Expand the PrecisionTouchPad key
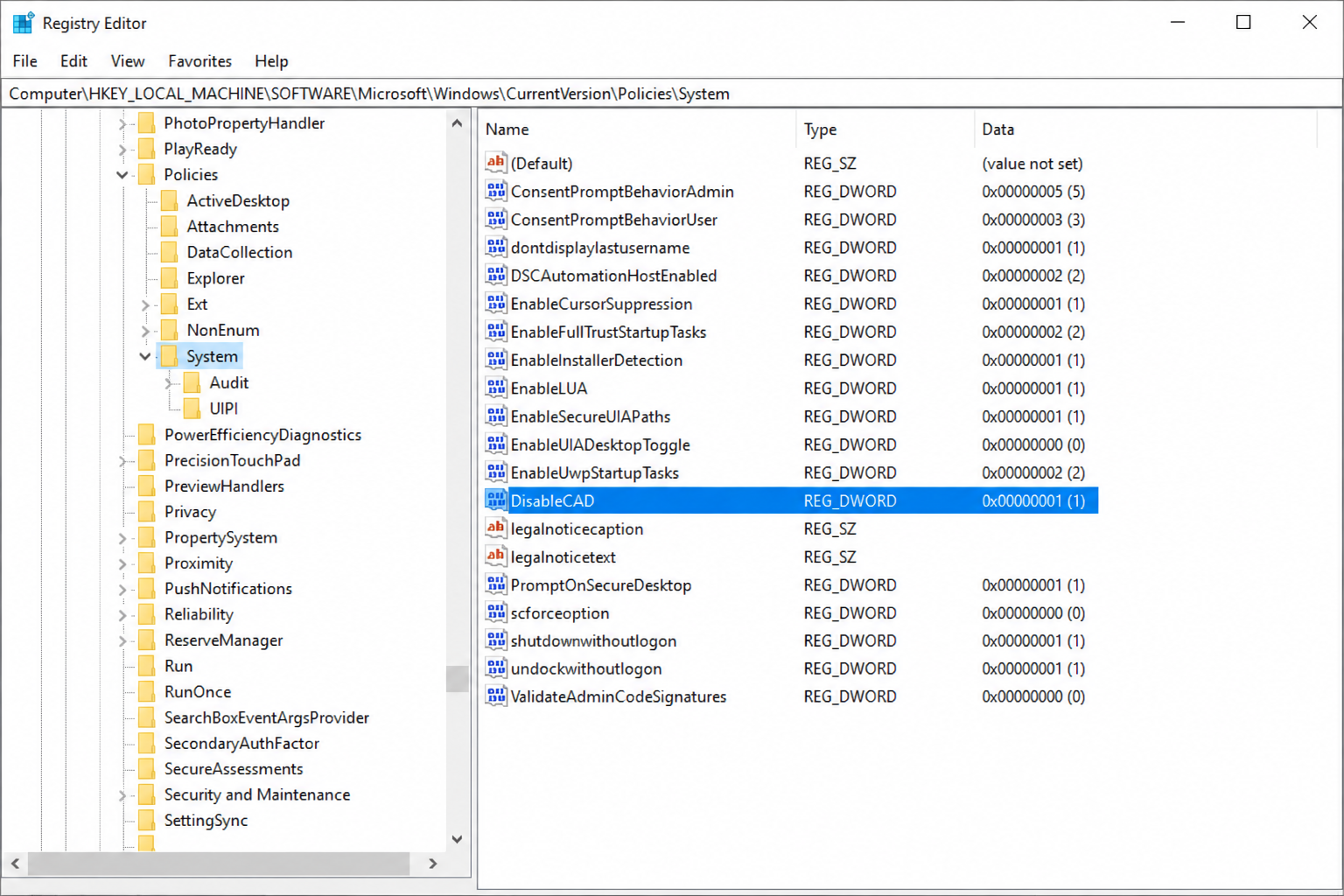The image size is (1344, 896). pos(122,461)
